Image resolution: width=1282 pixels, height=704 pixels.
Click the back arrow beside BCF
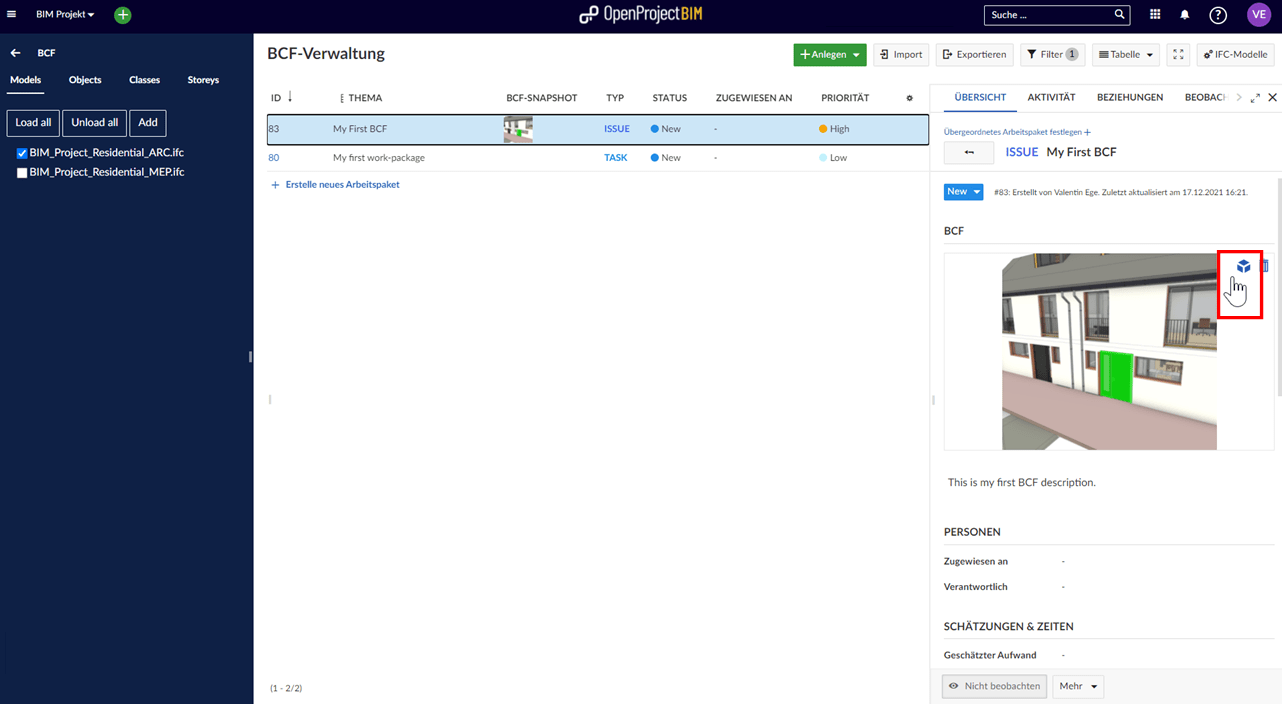coord(16,52)
